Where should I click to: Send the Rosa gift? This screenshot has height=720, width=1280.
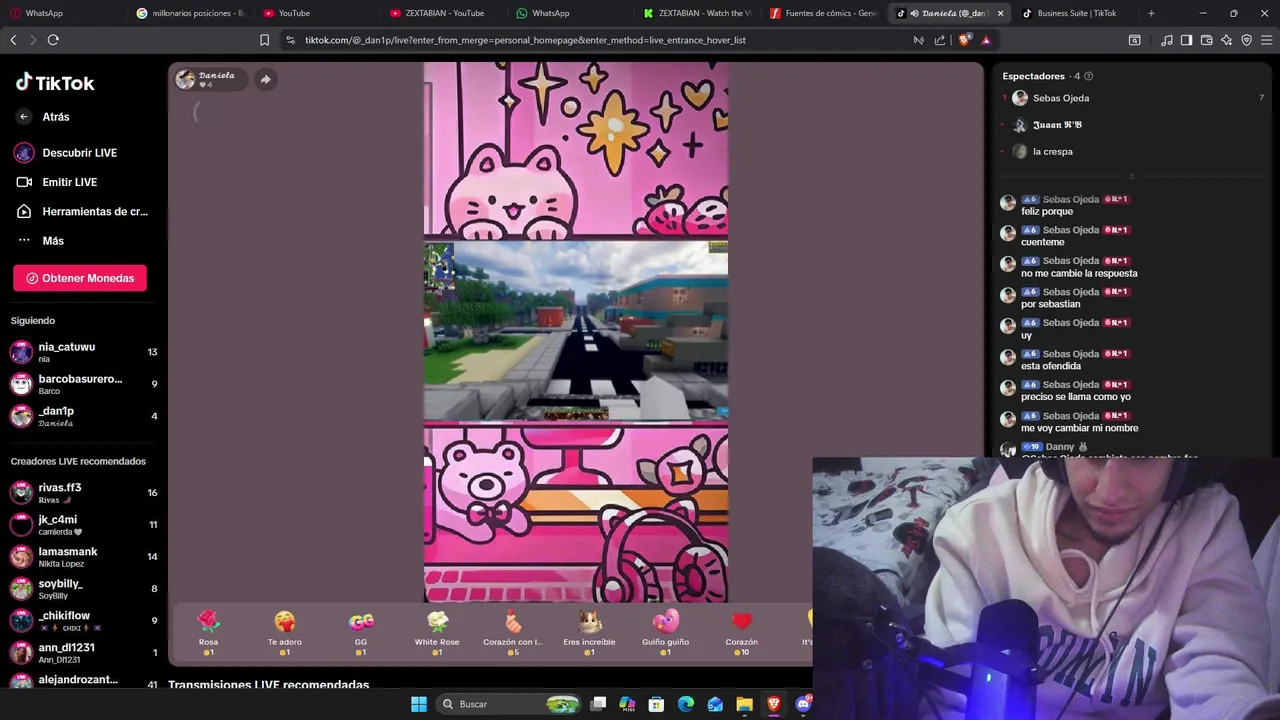tap(208, 632)
